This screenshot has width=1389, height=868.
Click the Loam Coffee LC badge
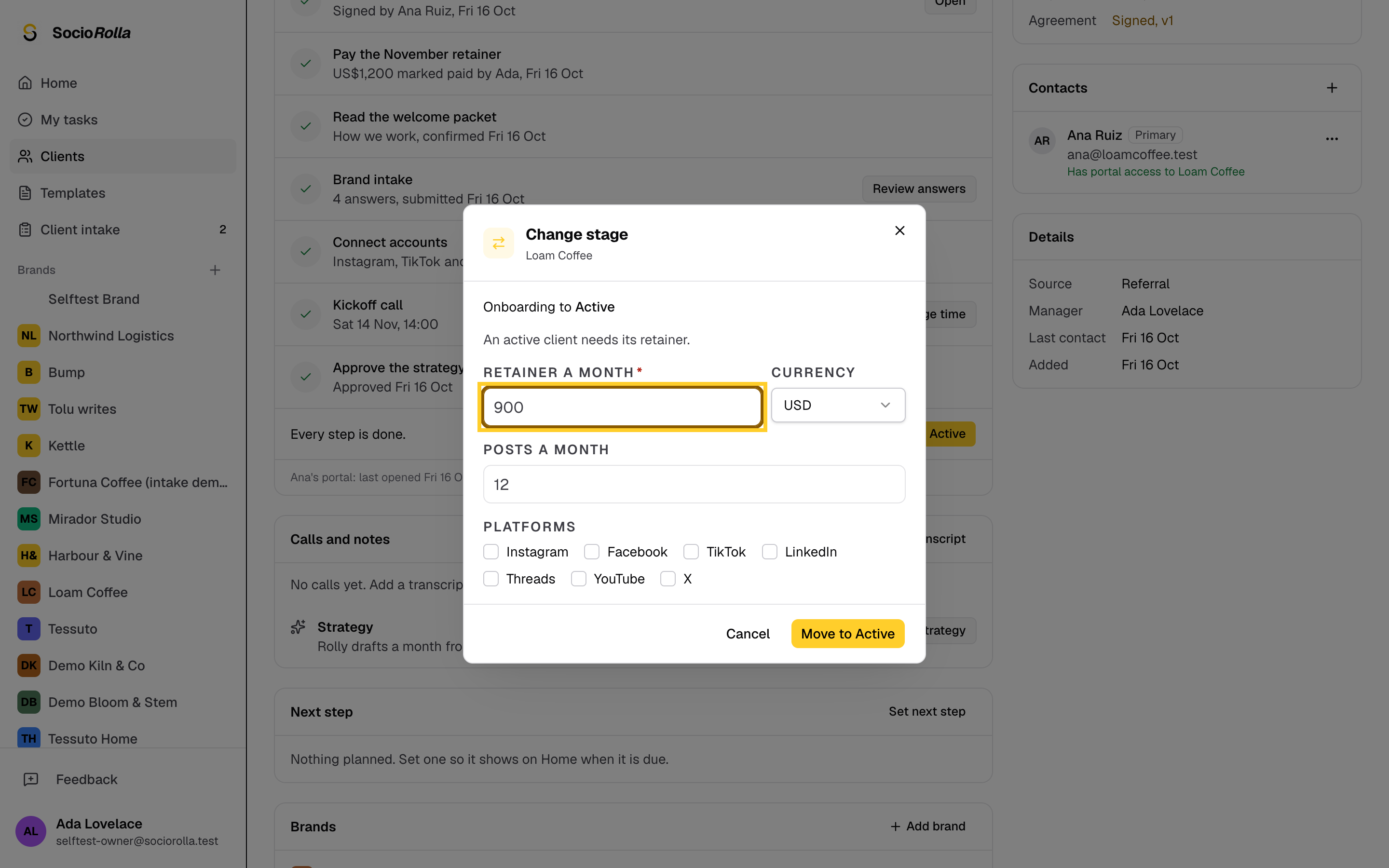pos(29,592)
